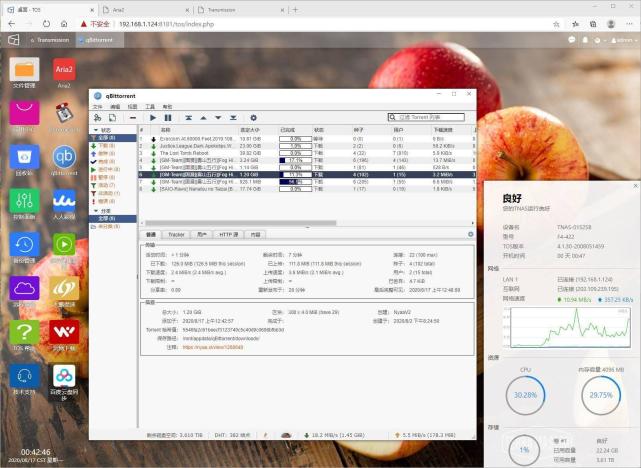Select the downloading status filter
Image resolution: width=641 pixels, height=468 pixels.
[x=105, y=146]
